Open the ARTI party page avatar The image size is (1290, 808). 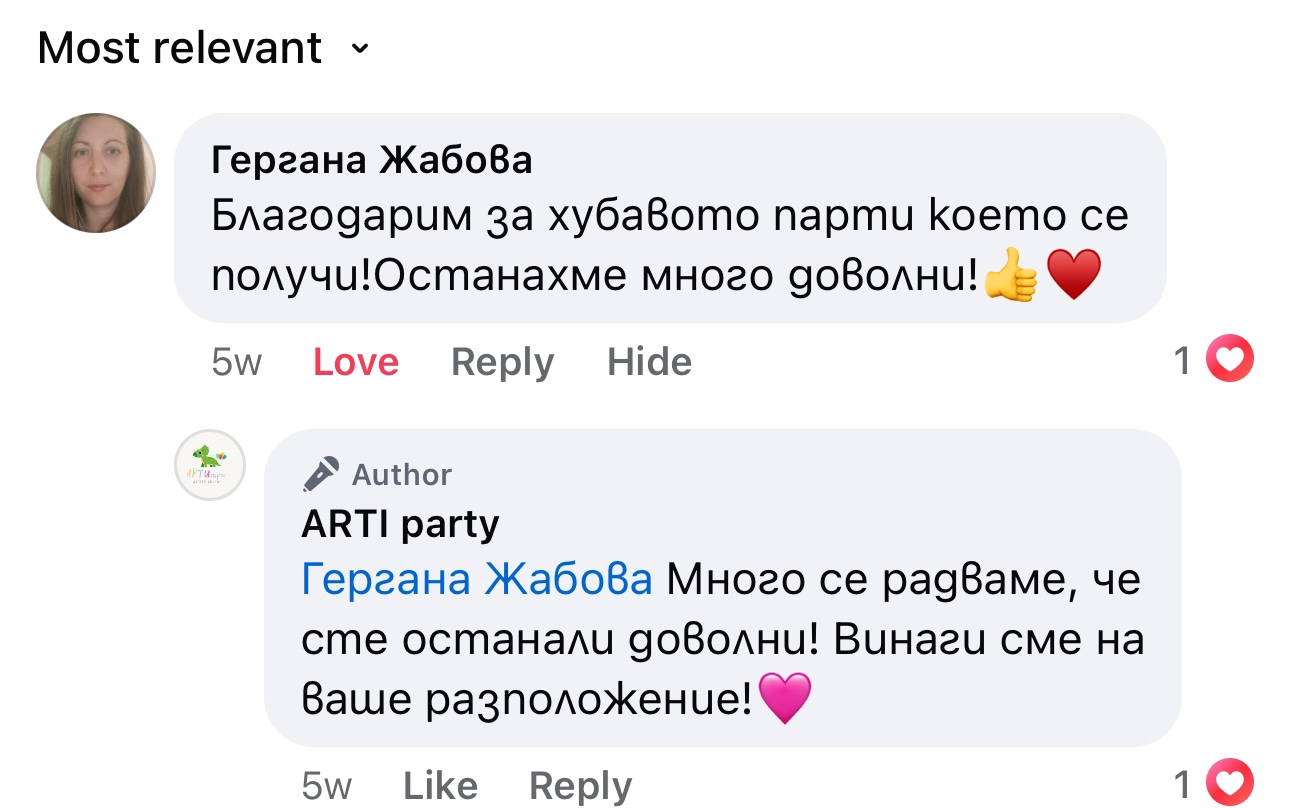(x=210, y=465)
